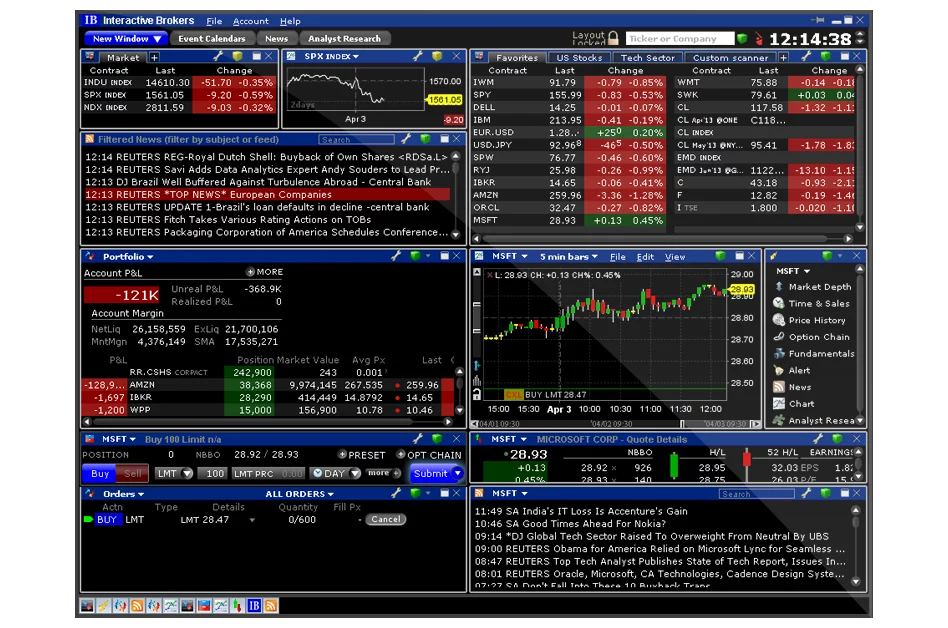Click the green cube icon in Portfolio panel
Image resolution: width=948 pixels, height=628 pixels.
tap(415, 256)
